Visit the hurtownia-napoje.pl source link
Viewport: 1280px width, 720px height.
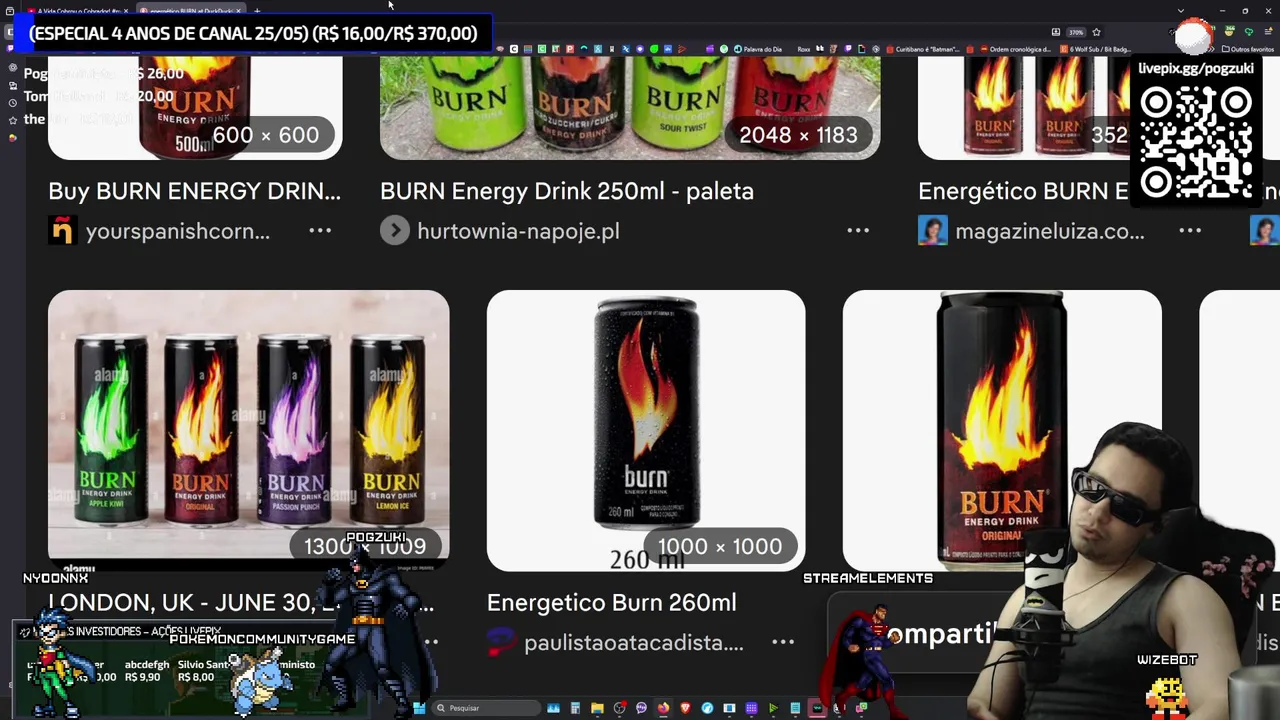coord(518,231)
